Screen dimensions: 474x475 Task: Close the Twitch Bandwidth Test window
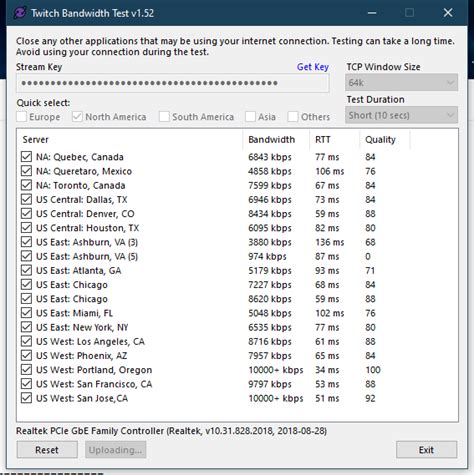click(x=448, y=13)
